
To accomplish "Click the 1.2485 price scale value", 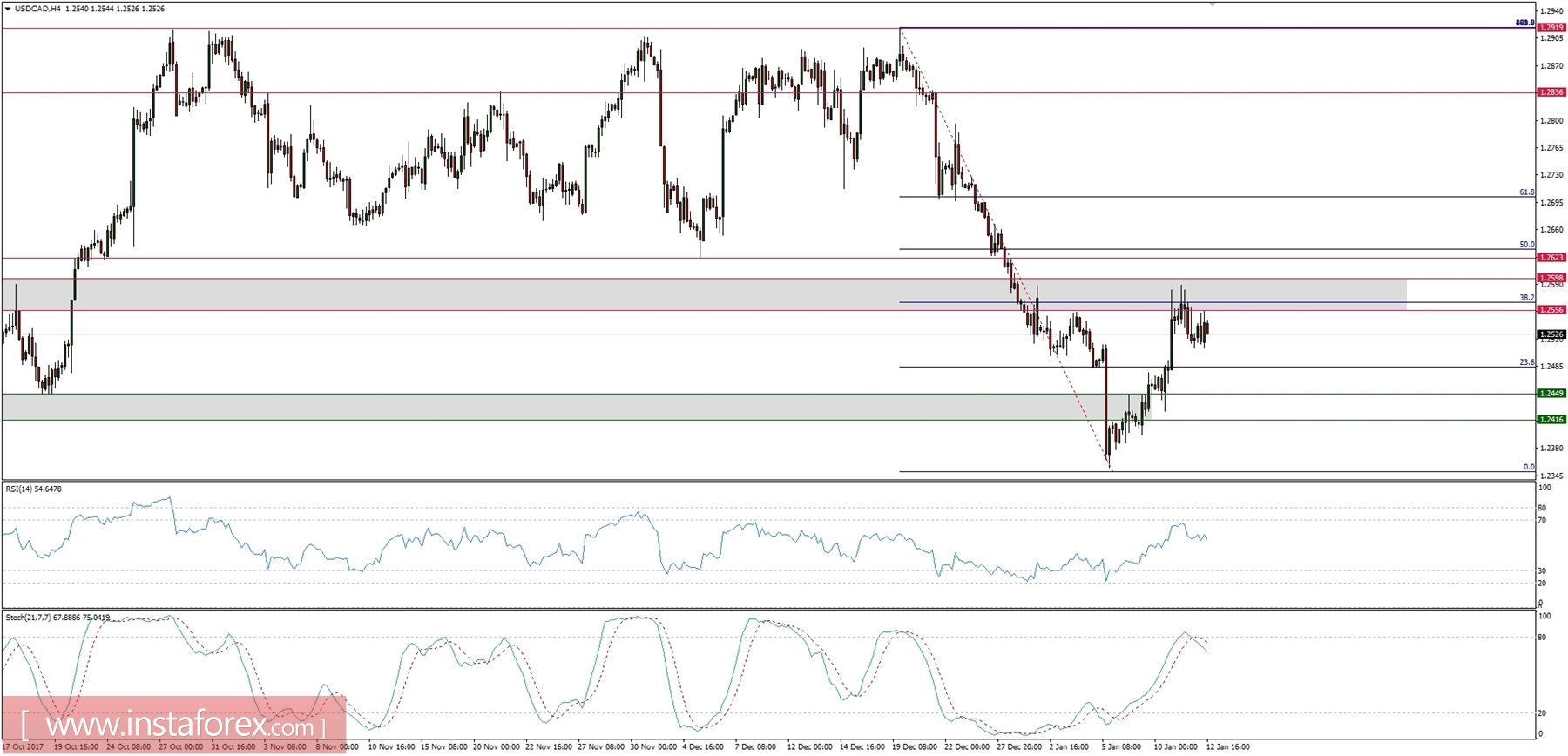I will pos(1551,367).
